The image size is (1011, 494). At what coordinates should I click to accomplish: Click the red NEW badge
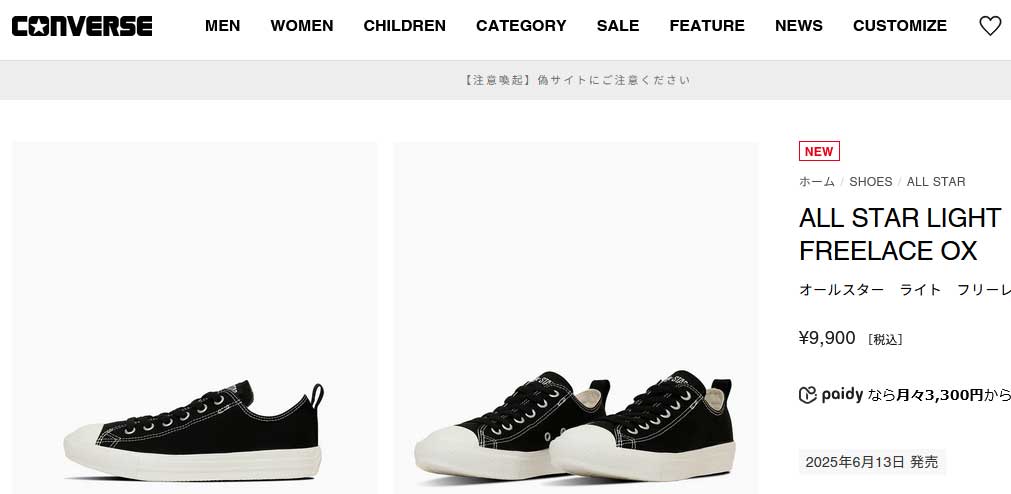pos(819,151)
